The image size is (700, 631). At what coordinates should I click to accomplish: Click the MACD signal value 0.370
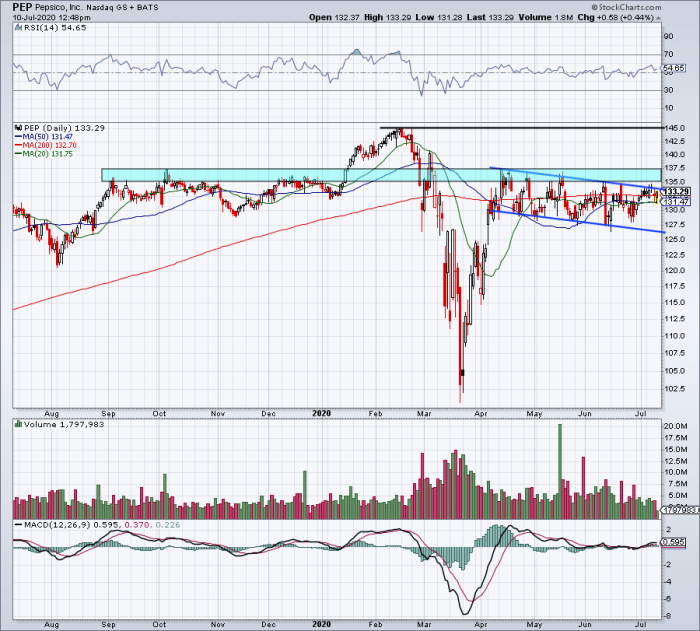pyautogui.click(x=135, y=525)
